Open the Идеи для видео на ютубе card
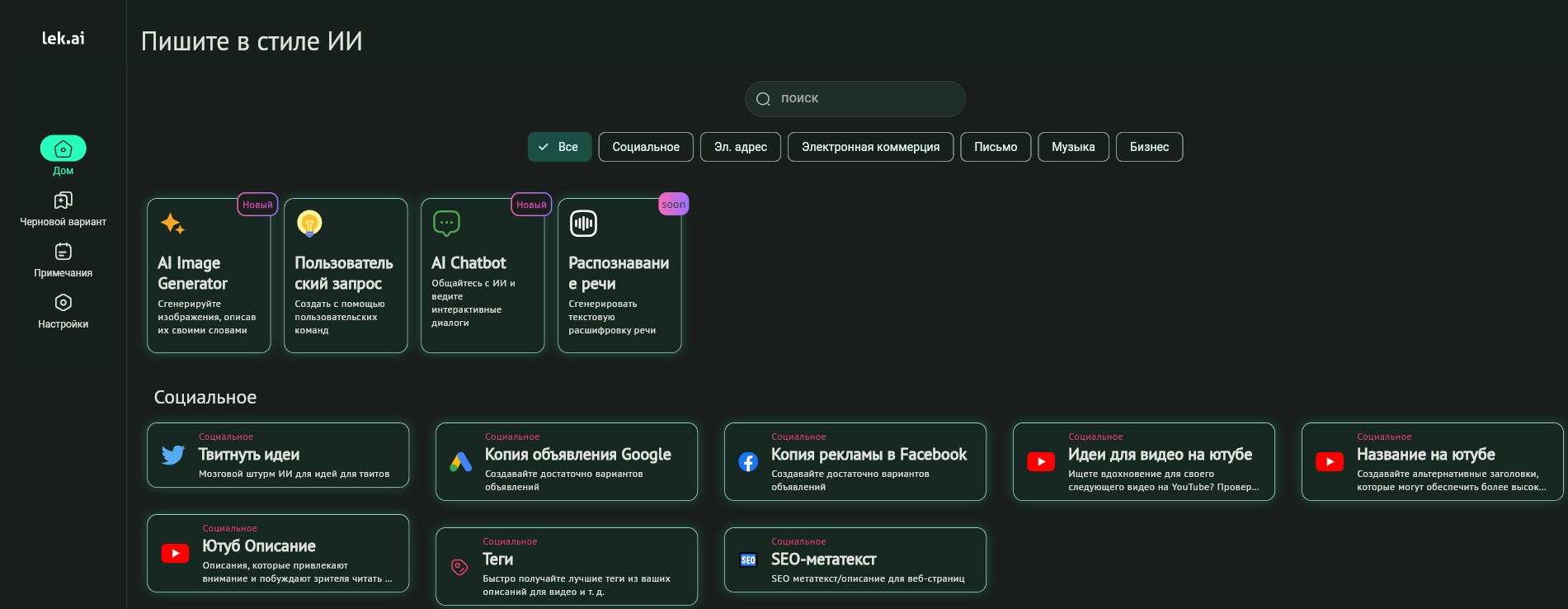This screenshot has height=609, width=1568. [1143, 462]
